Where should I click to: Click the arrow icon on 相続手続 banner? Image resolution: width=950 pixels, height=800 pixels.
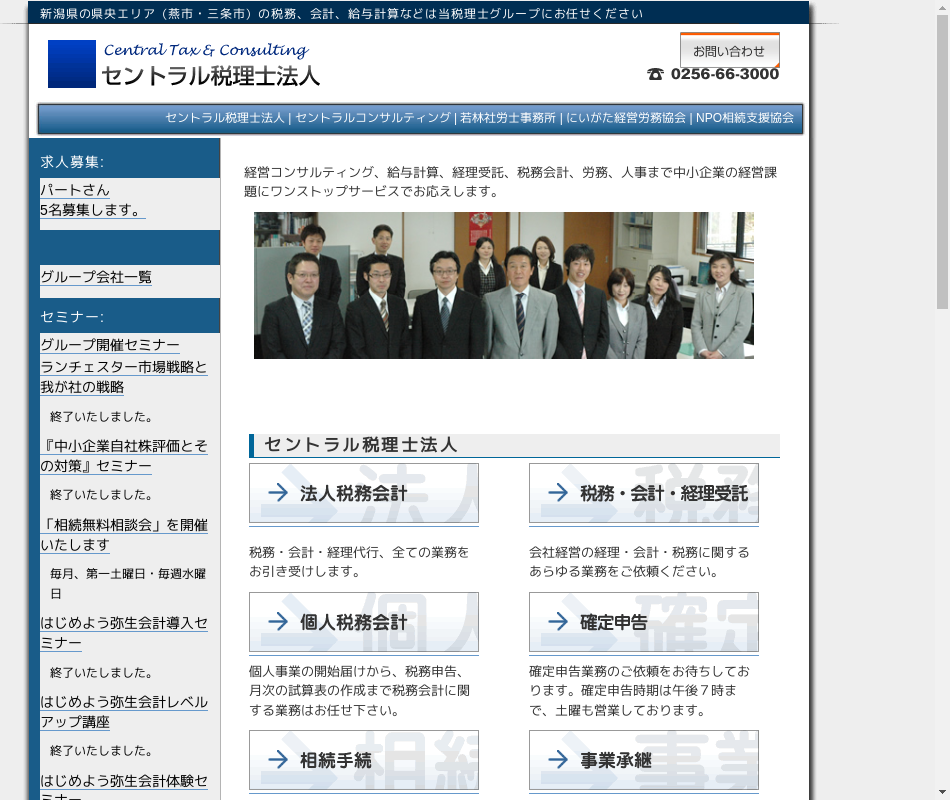coord(278,761)
